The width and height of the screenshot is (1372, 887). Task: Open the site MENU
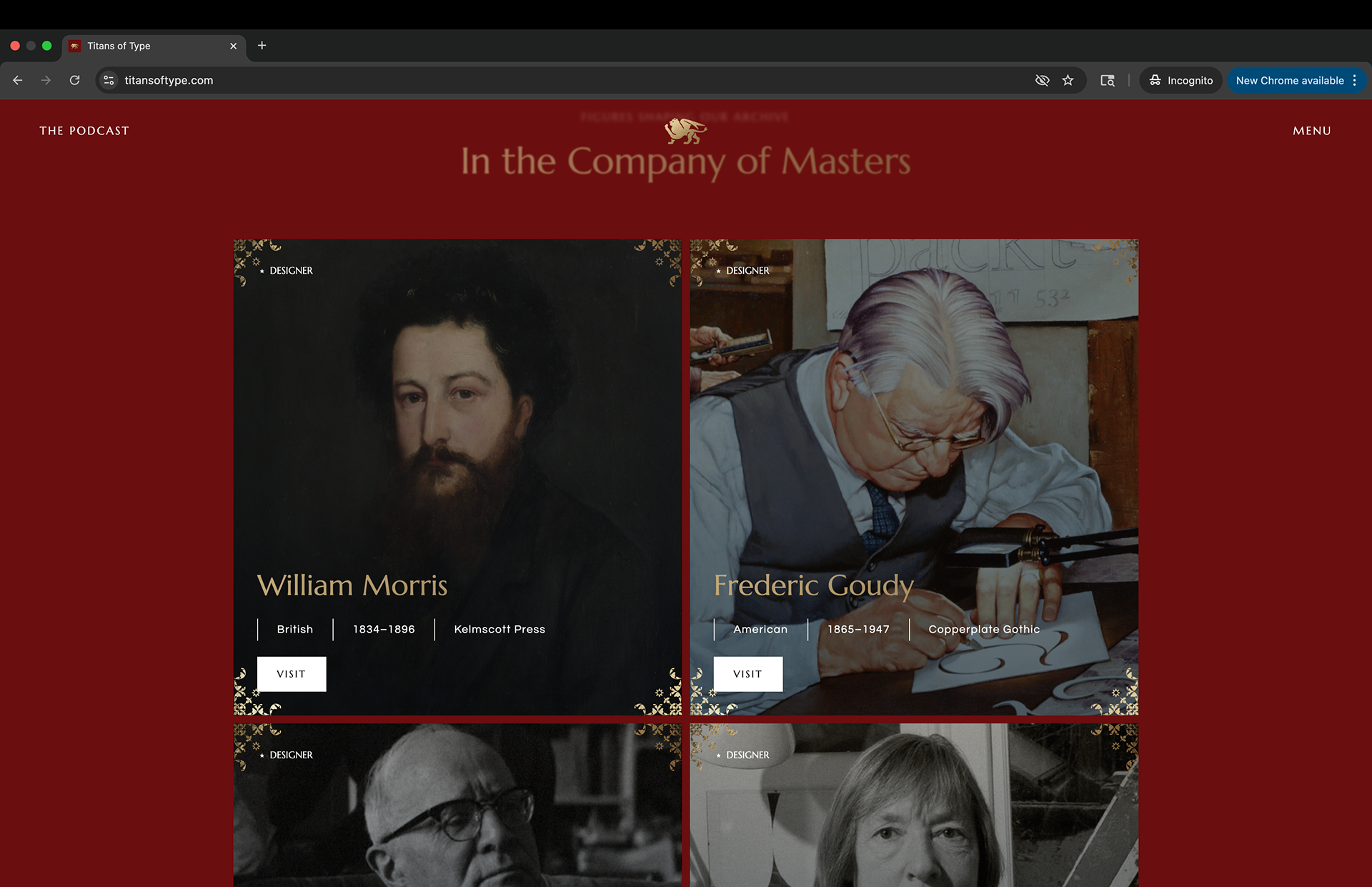pos(1311,131)
